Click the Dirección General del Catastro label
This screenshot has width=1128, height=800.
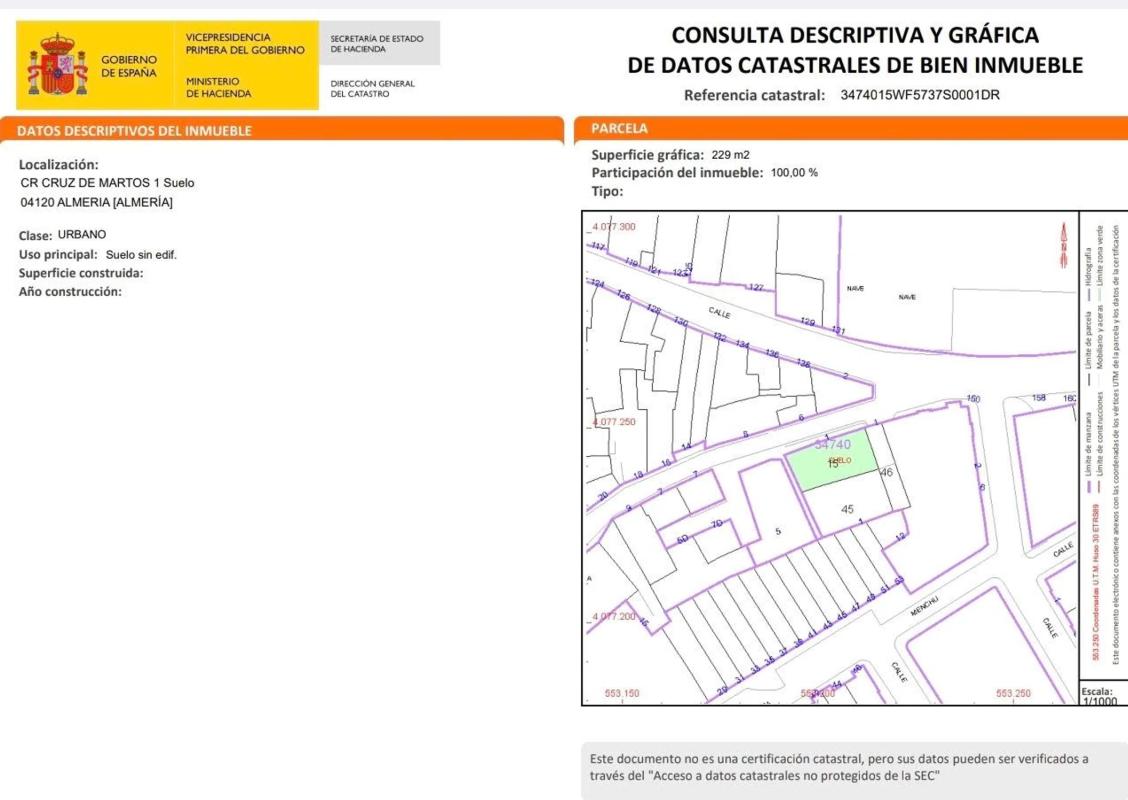tap(372, 88)
